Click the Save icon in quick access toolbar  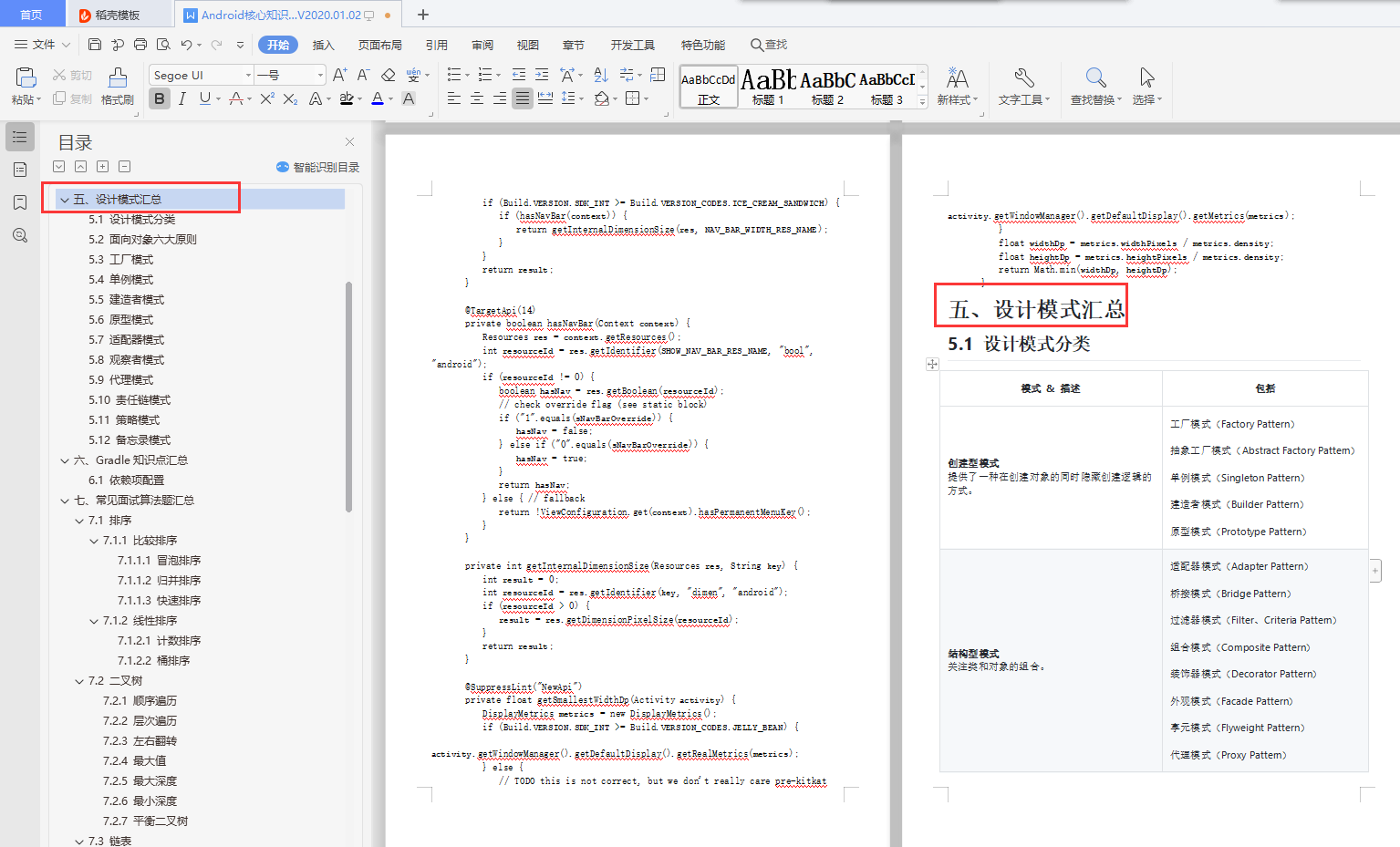(95, 44)
